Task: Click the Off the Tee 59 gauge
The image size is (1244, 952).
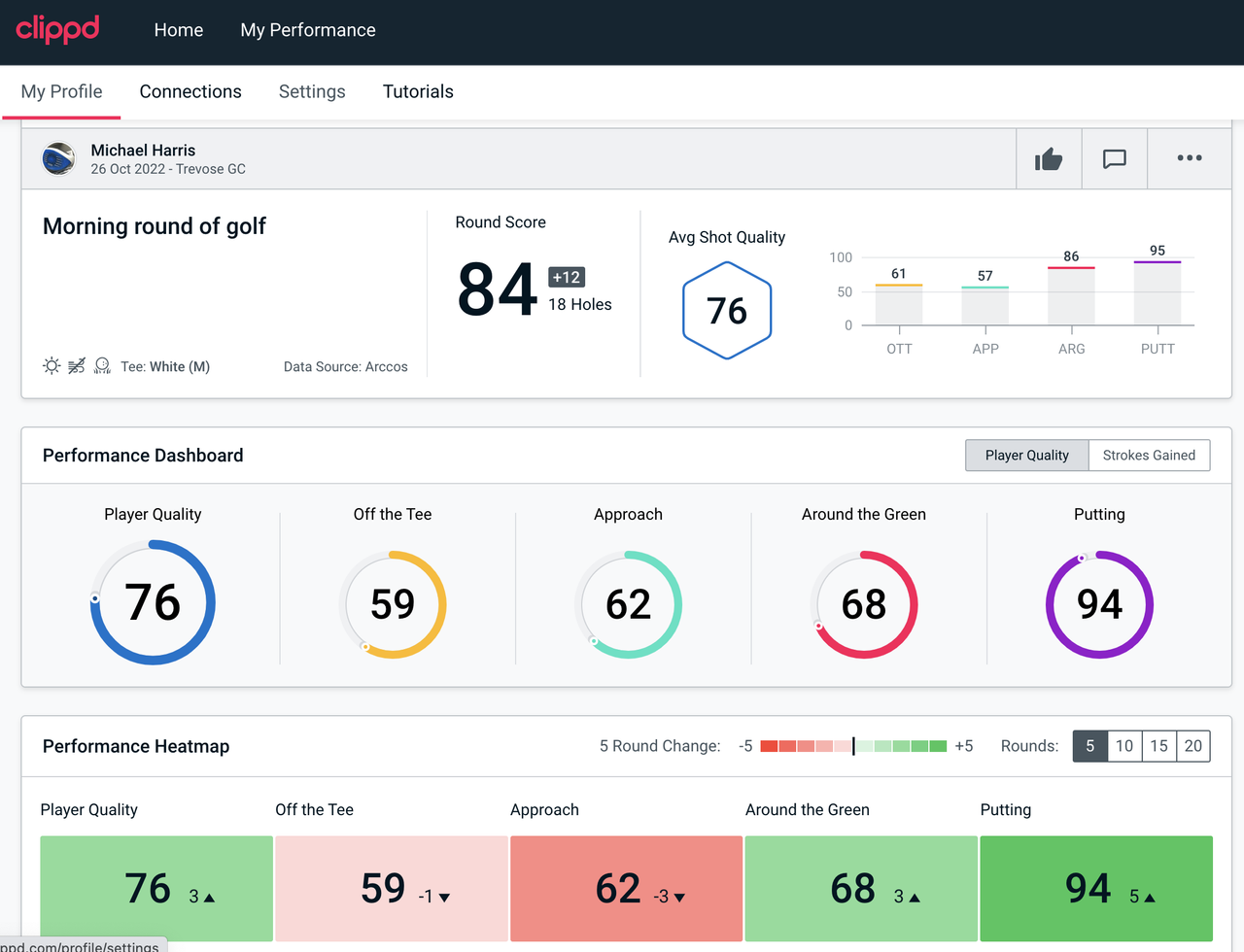Action: [393, 604]
